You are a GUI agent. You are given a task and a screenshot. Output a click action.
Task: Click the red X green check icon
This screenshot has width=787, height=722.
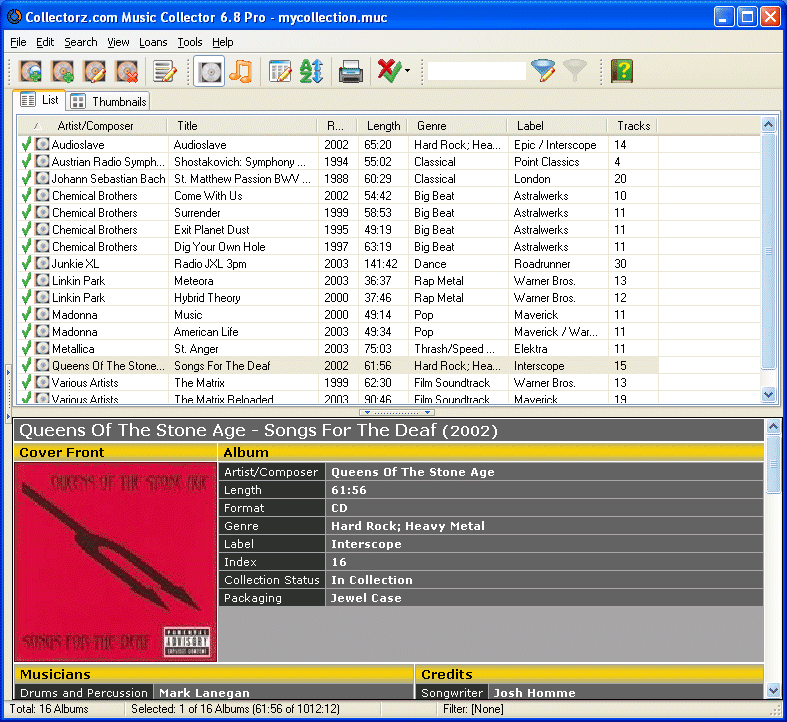point(389,71)
